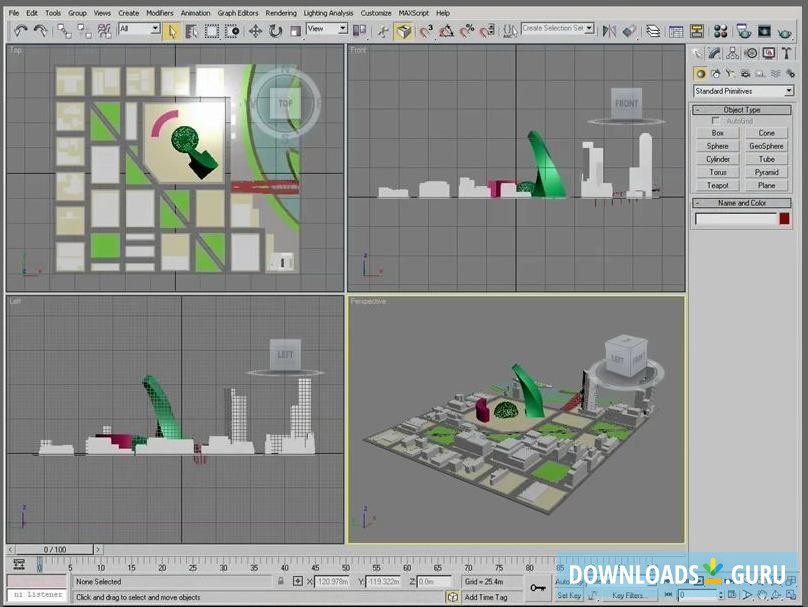Collapse the Object Type rollout
Image resolution: width=808 pixels, height=607 pixels.
pos(743,109)
